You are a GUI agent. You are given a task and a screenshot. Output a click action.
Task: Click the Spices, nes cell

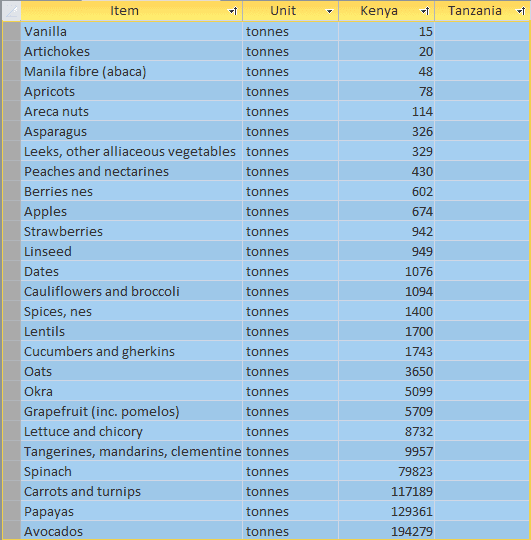(x=132, y=311)
